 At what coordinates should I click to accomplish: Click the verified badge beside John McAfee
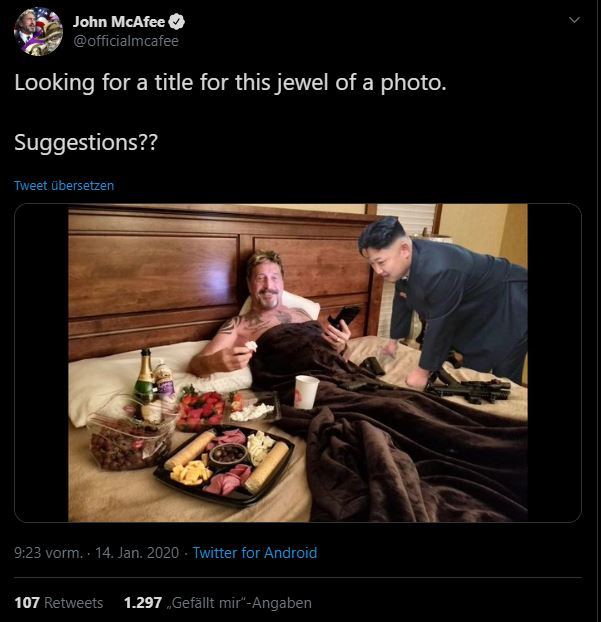tap(177, 22)
